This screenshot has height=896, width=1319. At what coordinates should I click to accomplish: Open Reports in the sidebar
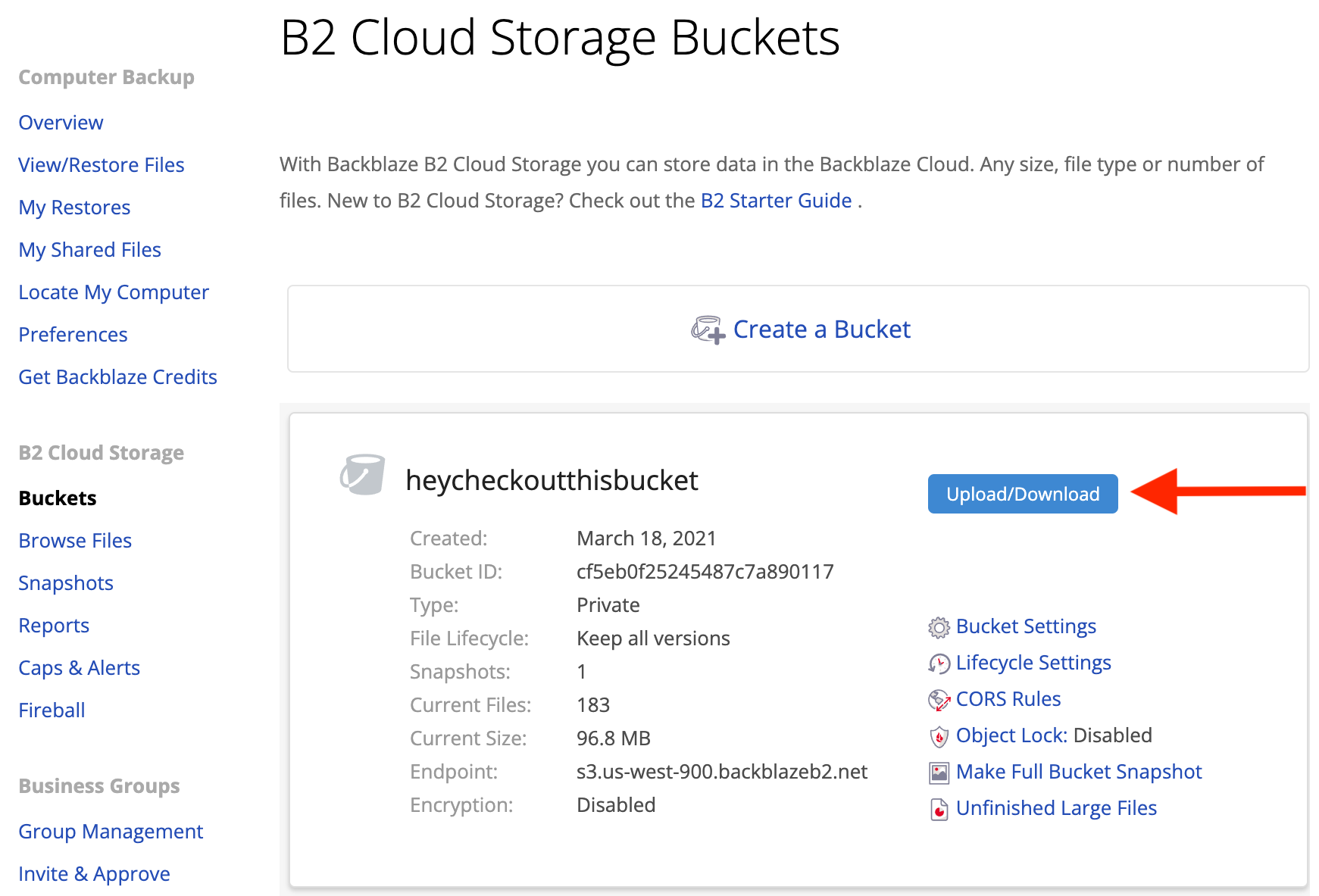54,626
